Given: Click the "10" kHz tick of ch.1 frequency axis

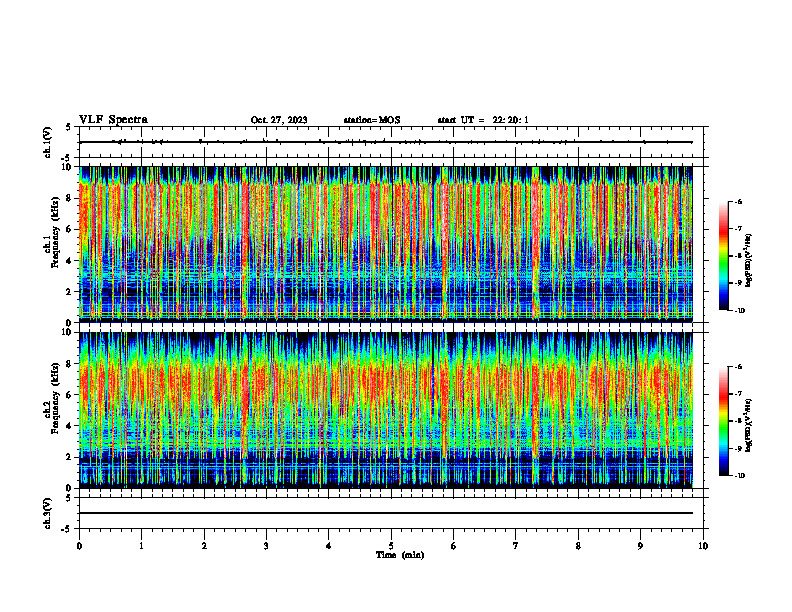Looking at the screenshot, I should 68,167.
